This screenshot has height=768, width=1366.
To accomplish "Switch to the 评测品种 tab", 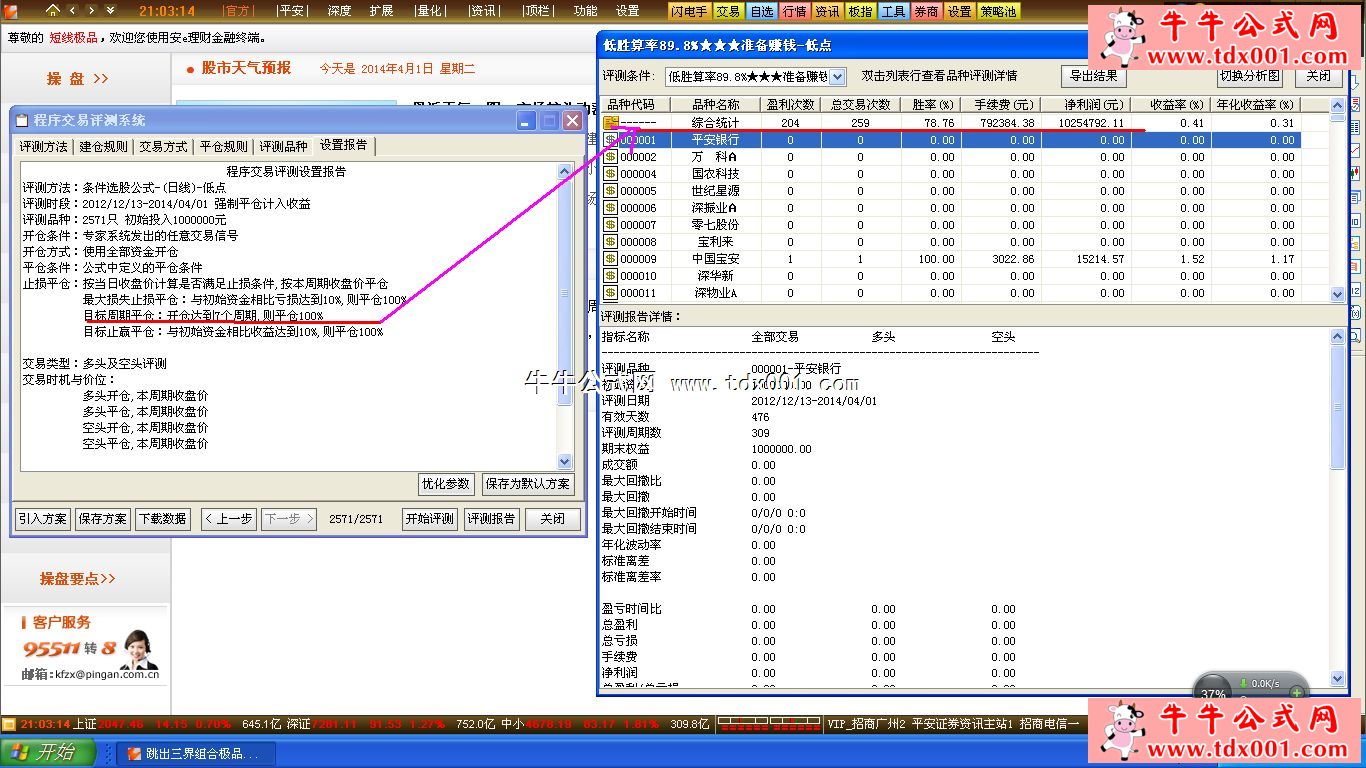I will click(x=284, y=147).
